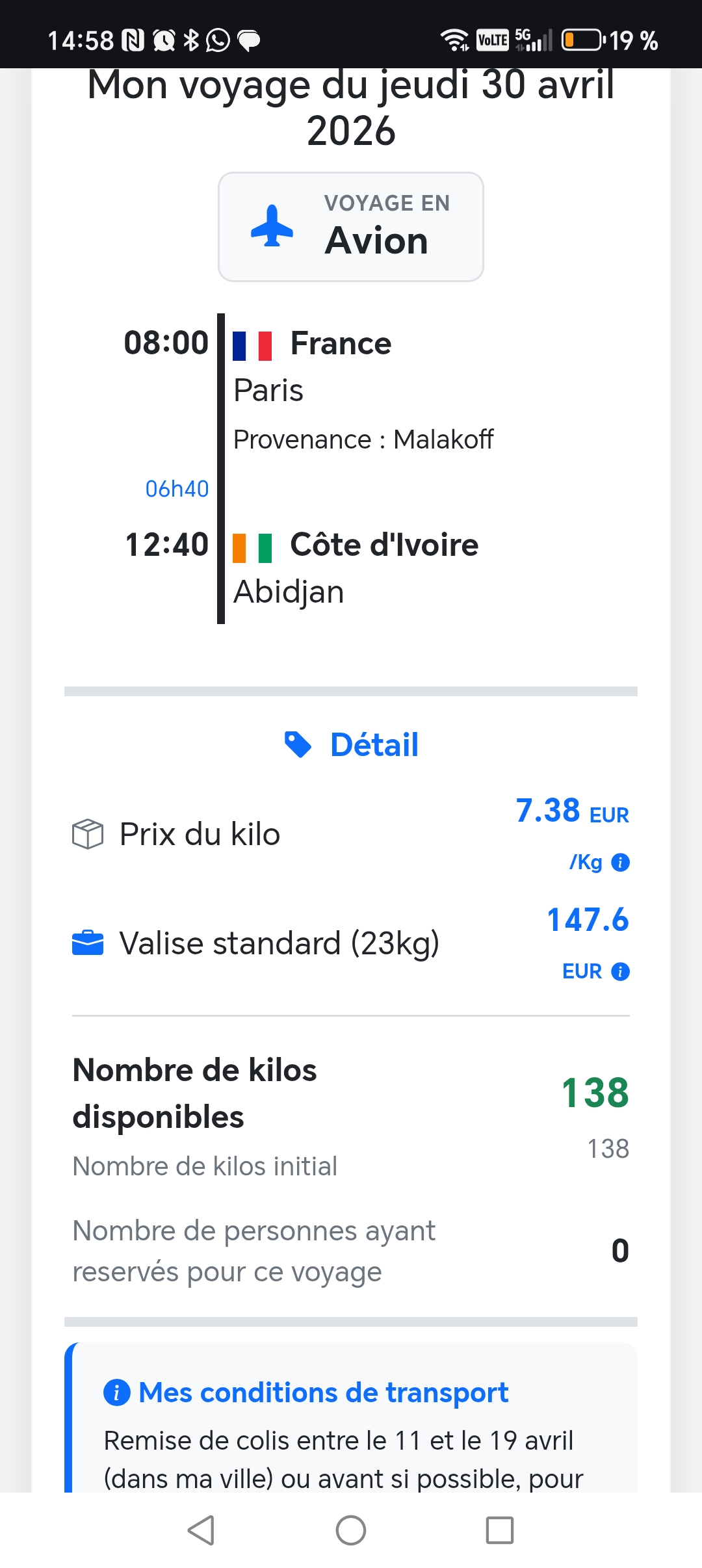Tap the battery indicator in status bar
The width and height of the screenshot is (702, 1568).
[582, 40]
